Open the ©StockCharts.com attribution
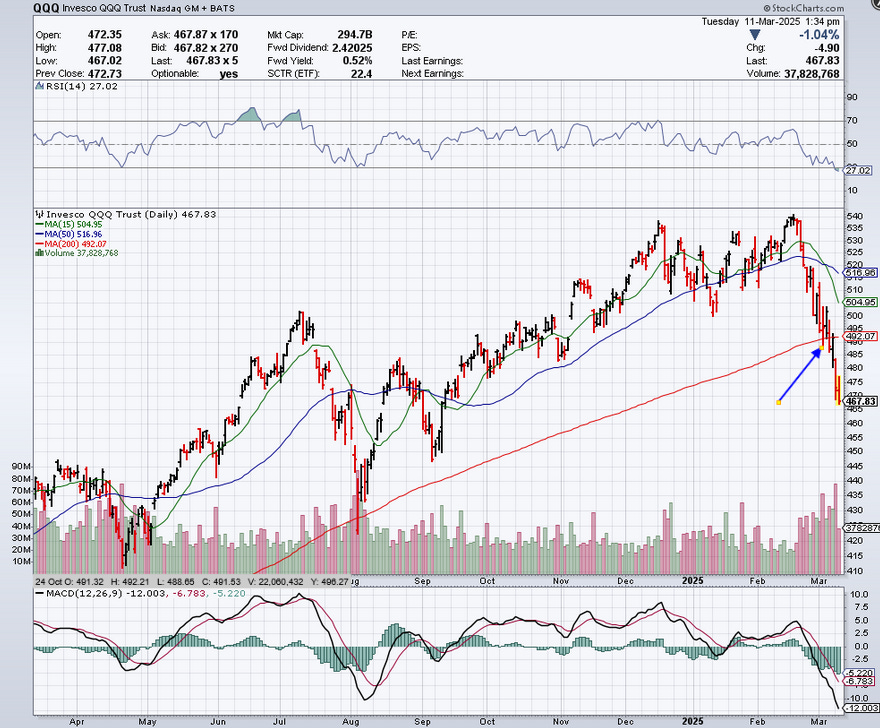880x728 pixels. pos(803,8)
